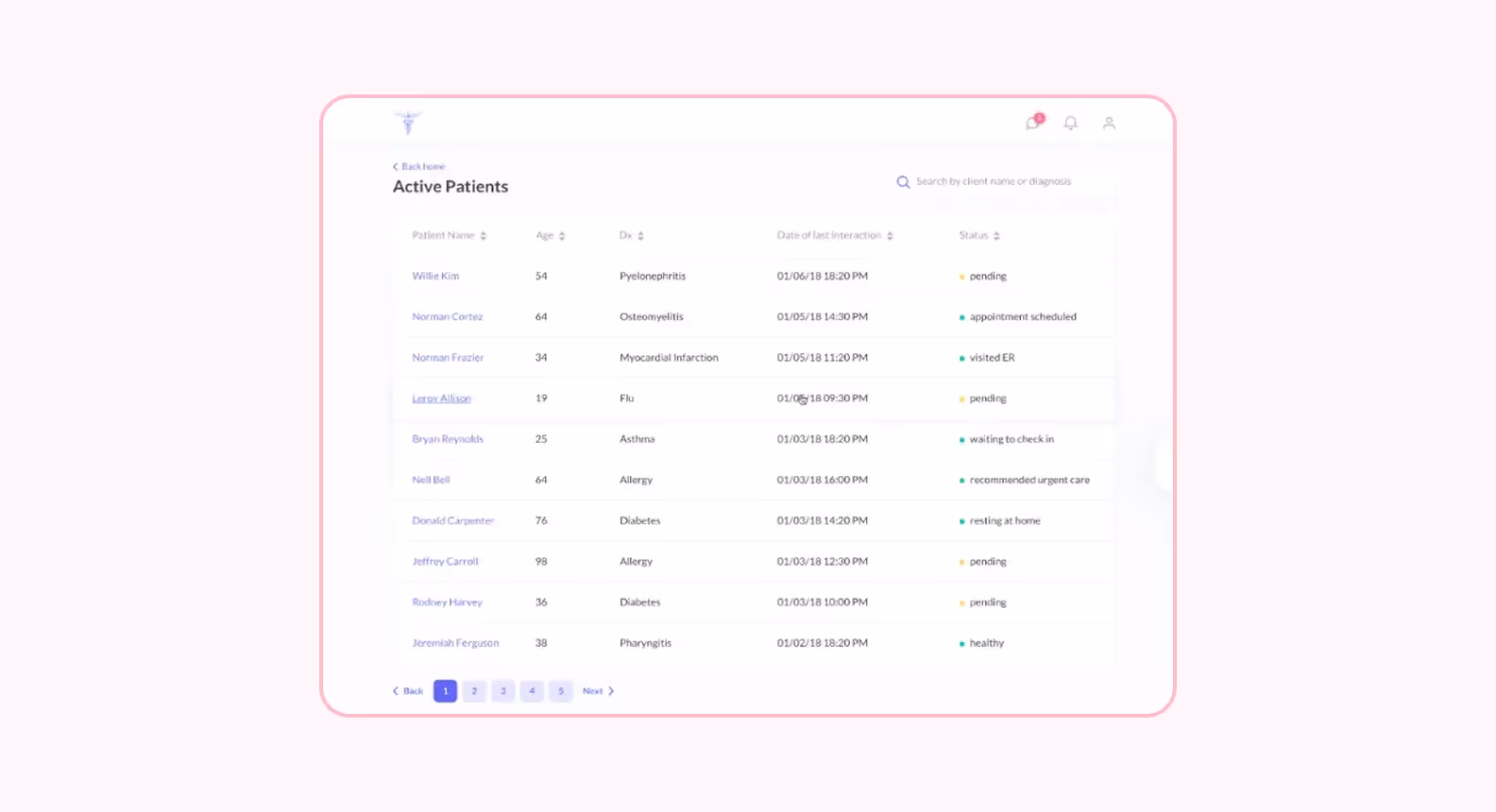This screenshot has height=812, width=1496.
Task: Go to page 2
Action: click(474, 691)
